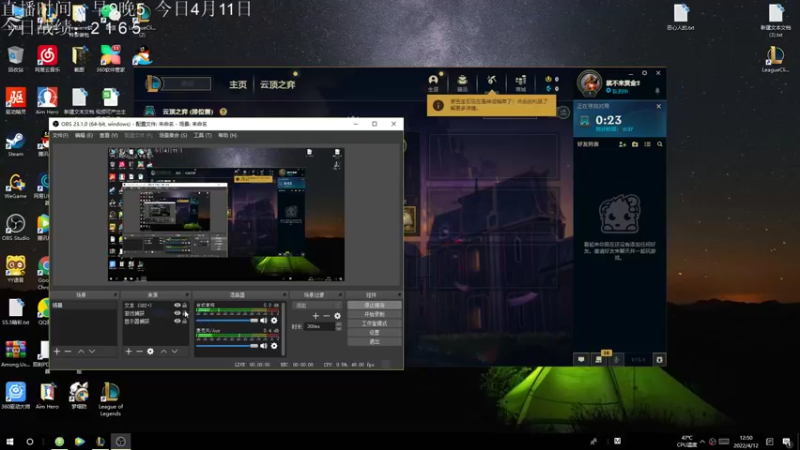Toggle voice microphone icon in League client
The image size is (800, 450).
click(x=616, y=360)
